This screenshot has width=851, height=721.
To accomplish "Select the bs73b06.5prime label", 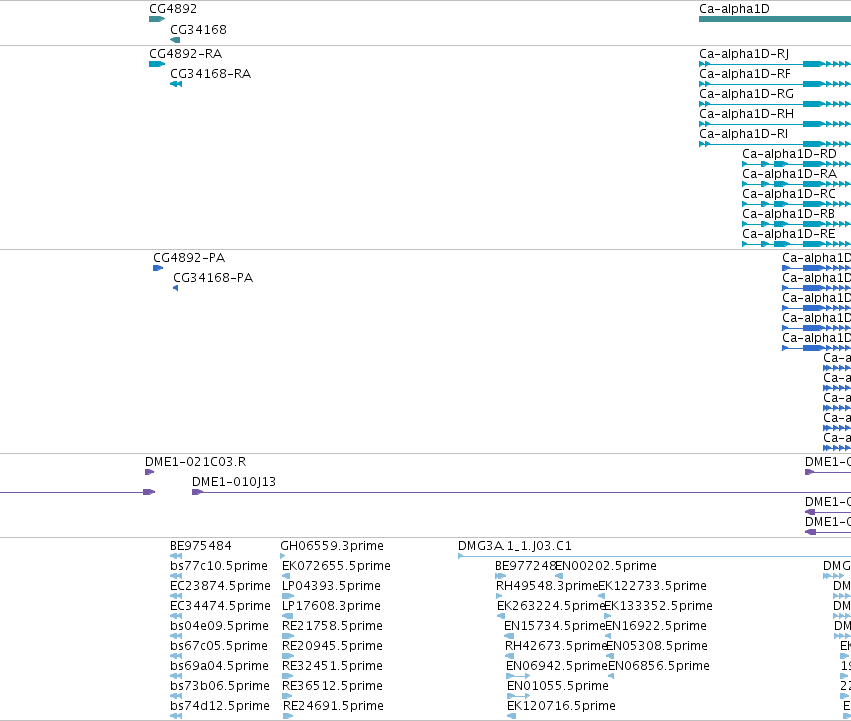I will tap(220, 687).
